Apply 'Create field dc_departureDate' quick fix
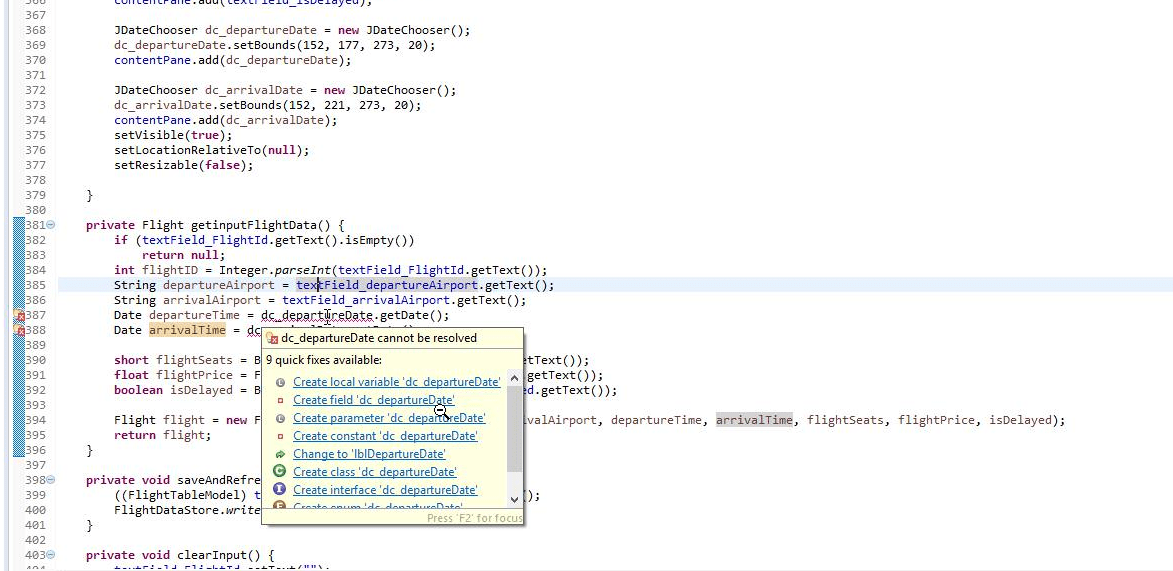 pyautogui.click(x=373, y=400)
